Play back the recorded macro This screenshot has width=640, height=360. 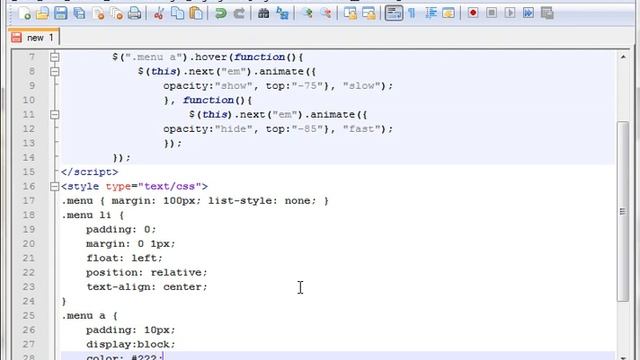coord(510,13)
